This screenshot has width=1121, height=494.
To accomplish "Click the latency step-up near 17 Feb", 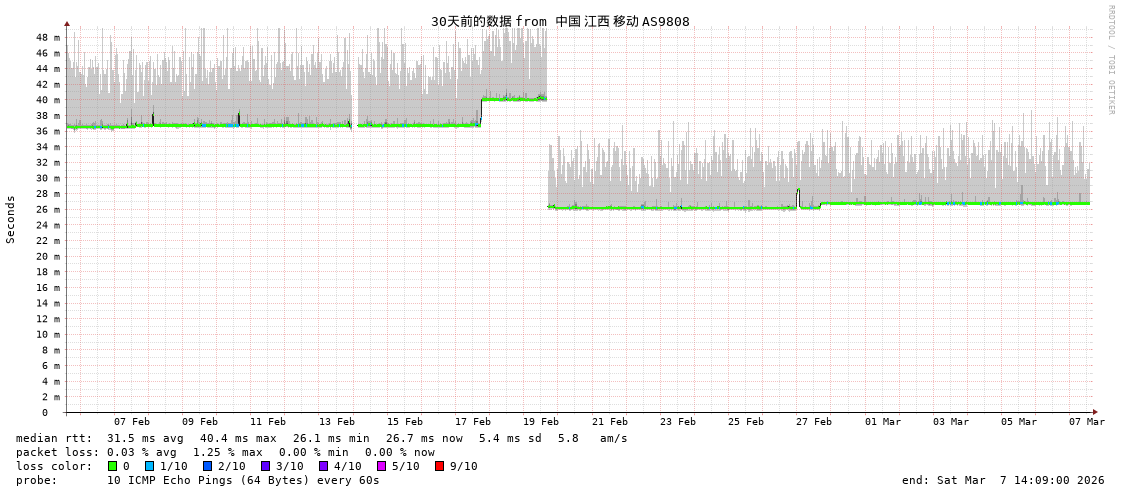I will [481, 112].
